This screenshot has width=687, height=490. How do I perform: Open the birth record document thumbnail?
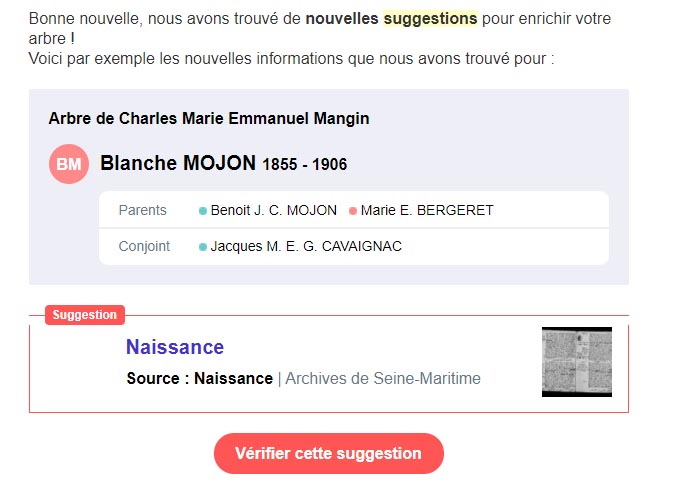click(x=577, y=362)
